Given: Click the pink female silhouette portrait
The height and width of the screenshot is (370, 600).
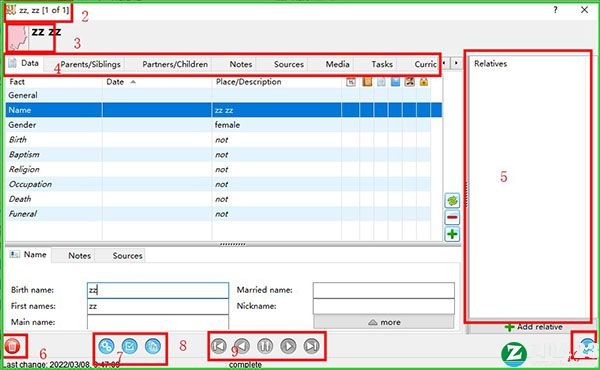Looking at the screenshot, I should click(x=18, y=37).
